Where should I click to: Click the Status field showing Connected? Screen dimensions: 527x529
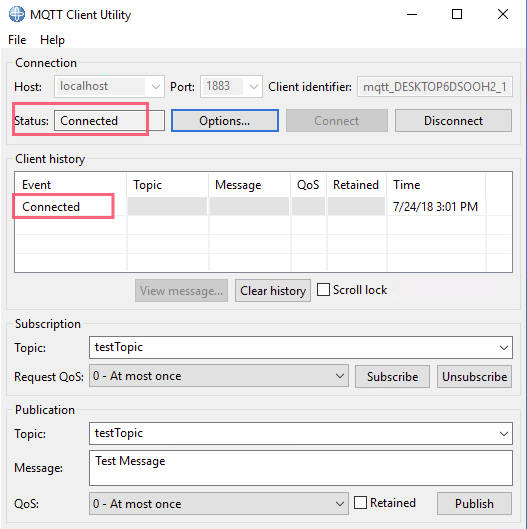(x=109, y=120)
